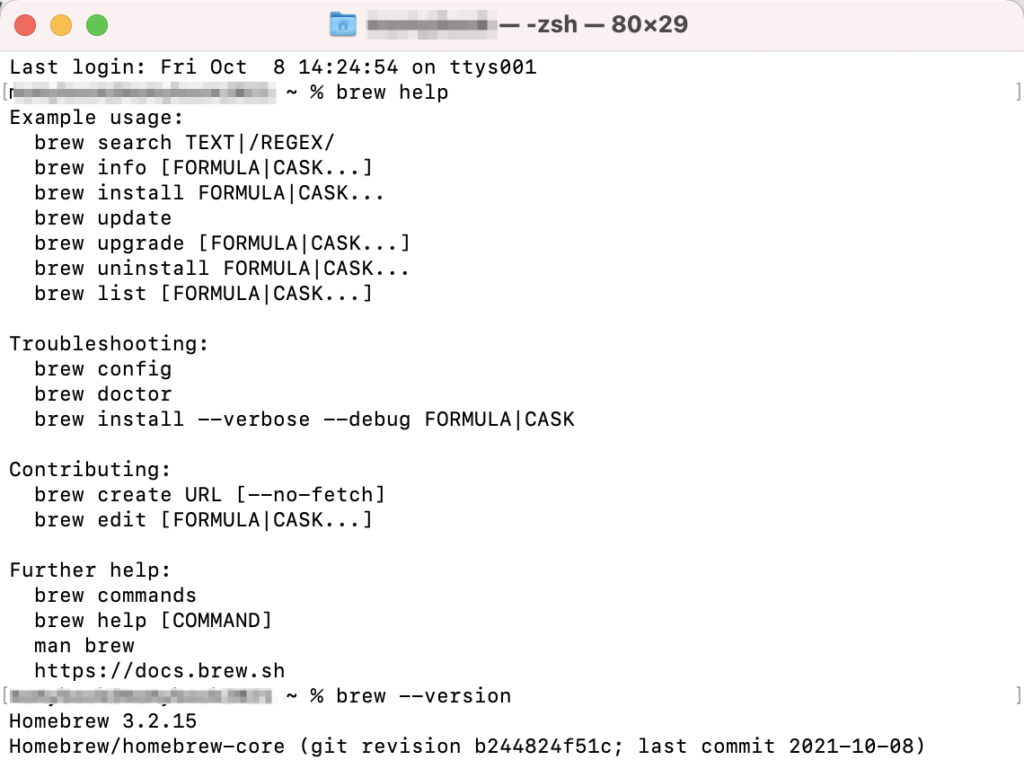Viewport: 1024px width, 760px height.
Task: Click the 'brew search TEXT|/REGEX/' line
Action: tap(184, 142)
